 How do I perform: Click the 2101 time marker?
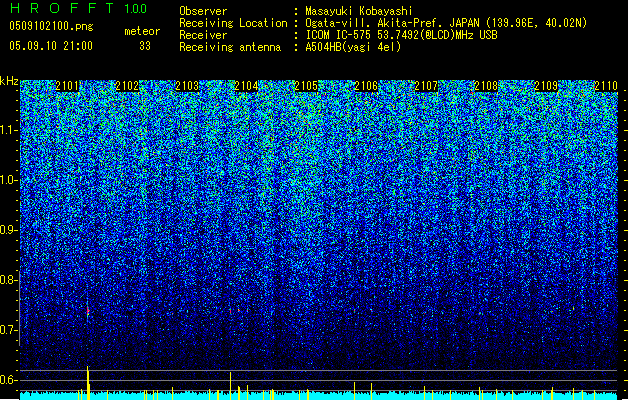click(x=67, y=86)
